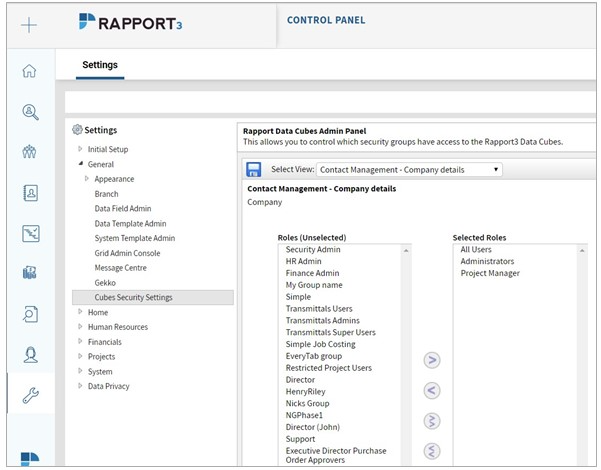Select the Simple role
This screenshot has width=601, height=470.
[x=298, y=297]
